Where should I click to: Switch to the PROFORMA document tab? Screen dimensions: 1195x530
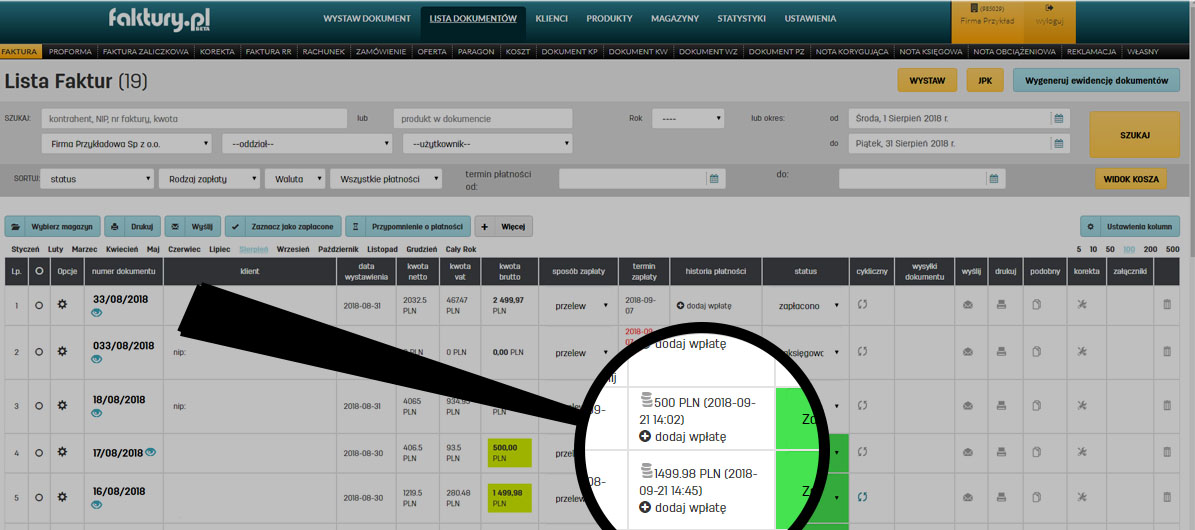pyautogui.click(x=71, y=51)
